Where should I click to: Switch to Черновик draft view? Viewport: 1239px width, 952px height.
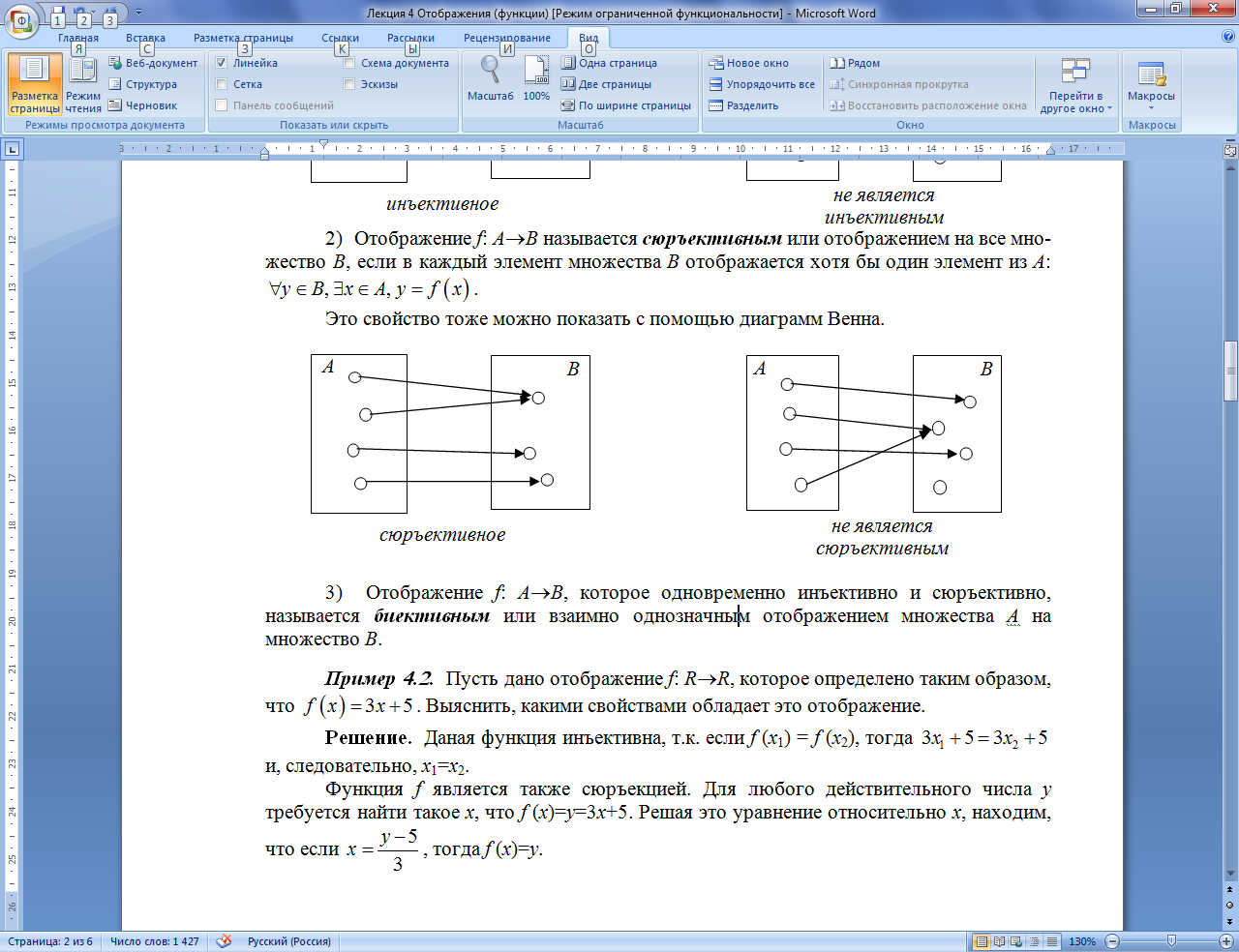[142, 105]
